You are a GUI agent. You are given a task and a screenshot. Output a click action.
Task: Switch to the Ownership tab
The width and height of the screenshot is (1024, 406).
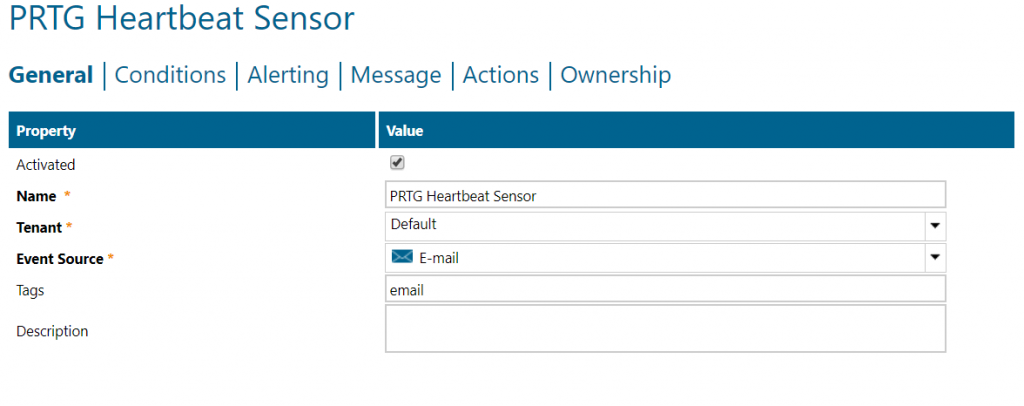(615, 75)
